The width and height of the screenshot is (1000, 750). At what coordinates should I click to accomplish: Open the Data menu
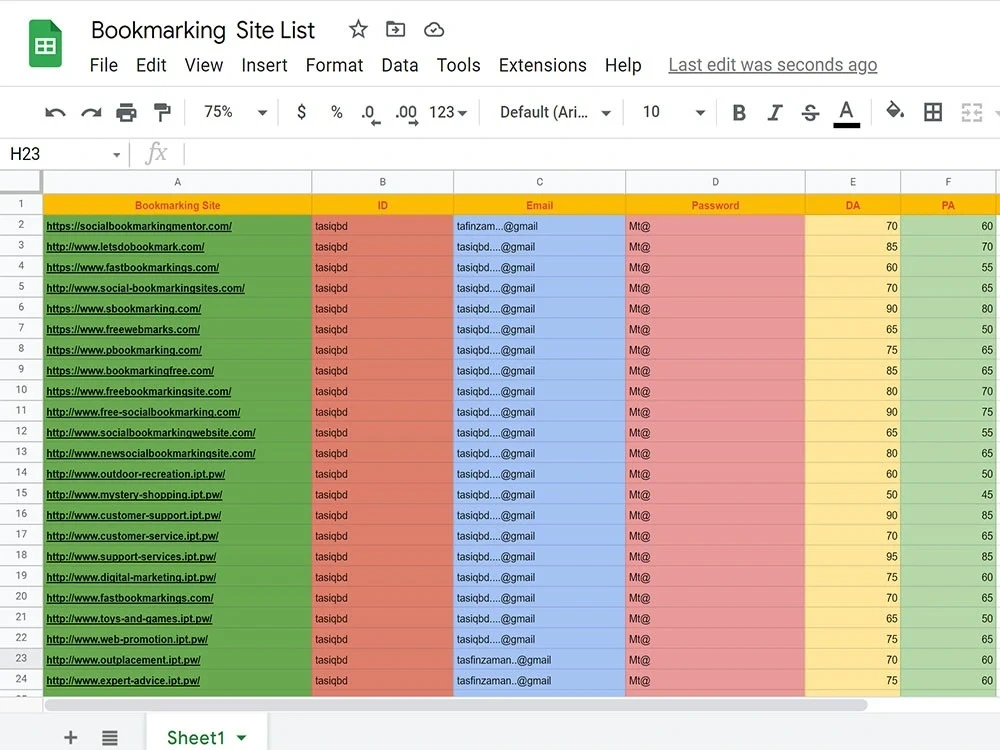coord(400,65)
